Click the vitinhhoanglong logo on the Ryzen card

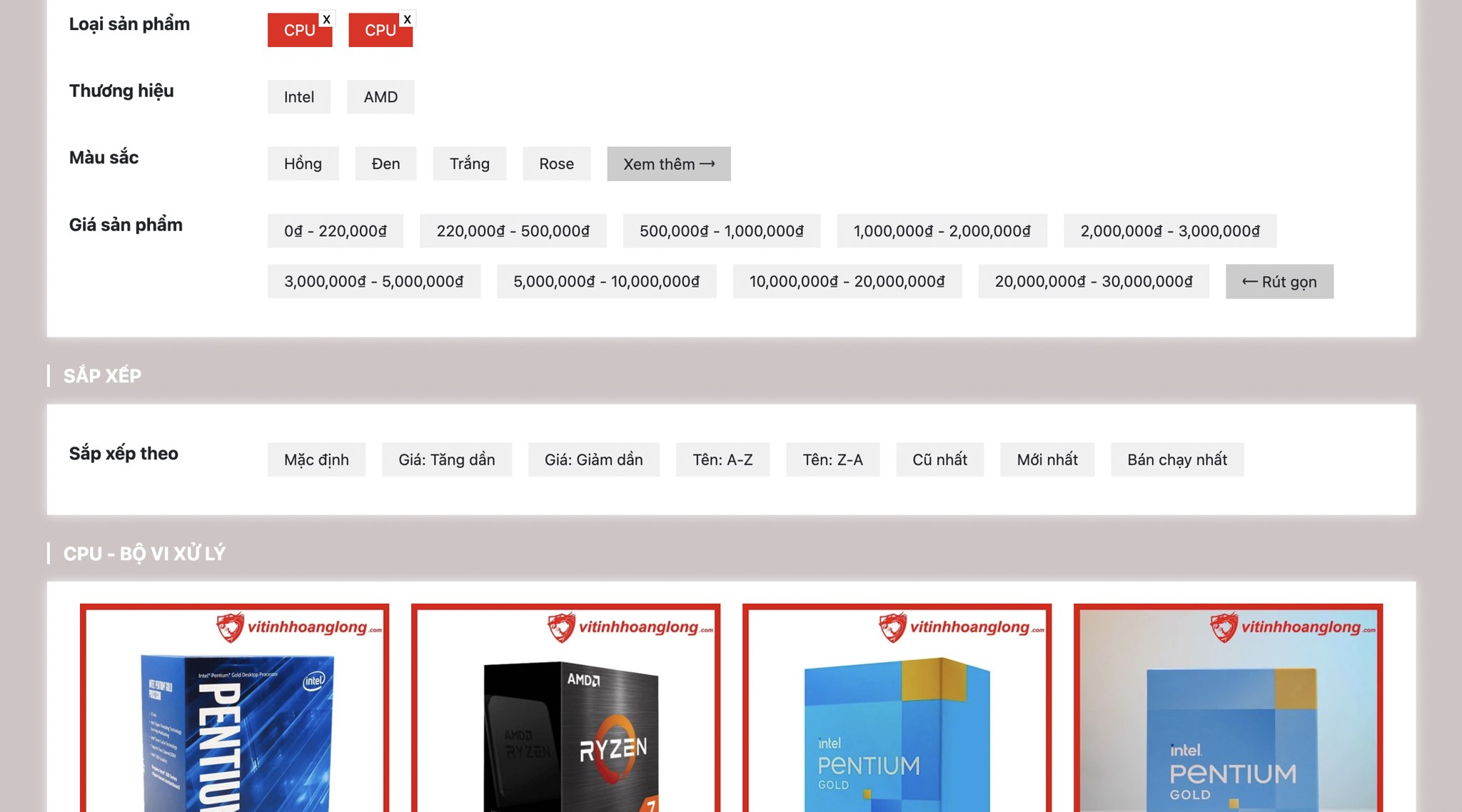pyautogui.click(x=630, y=627)
